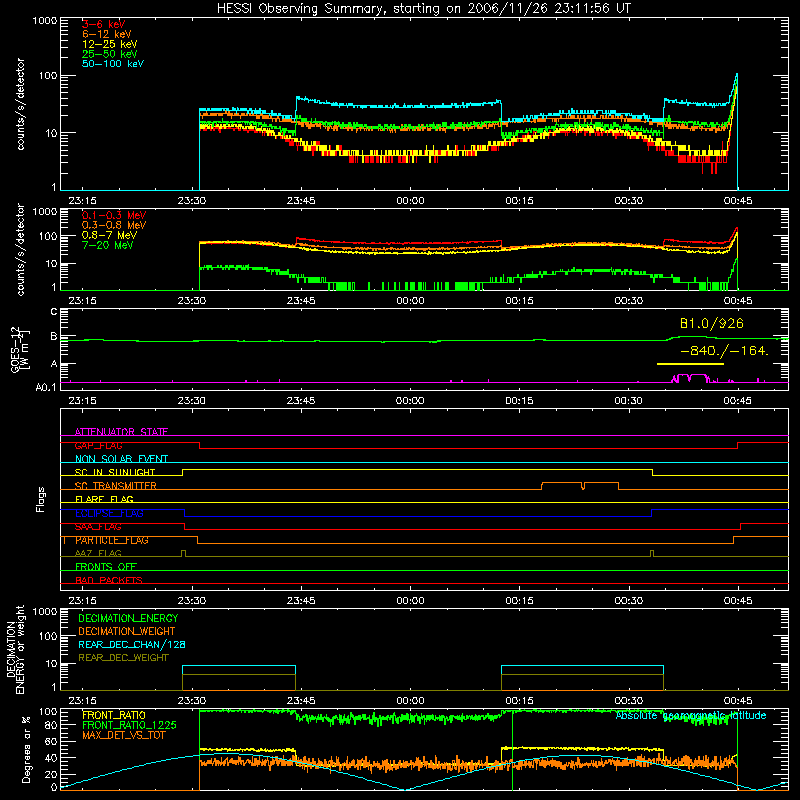Select the 0.1-0.3 MeV legend label
This screenshot has width=800, height=800.
pyautogui.click(x=114, y=215)
